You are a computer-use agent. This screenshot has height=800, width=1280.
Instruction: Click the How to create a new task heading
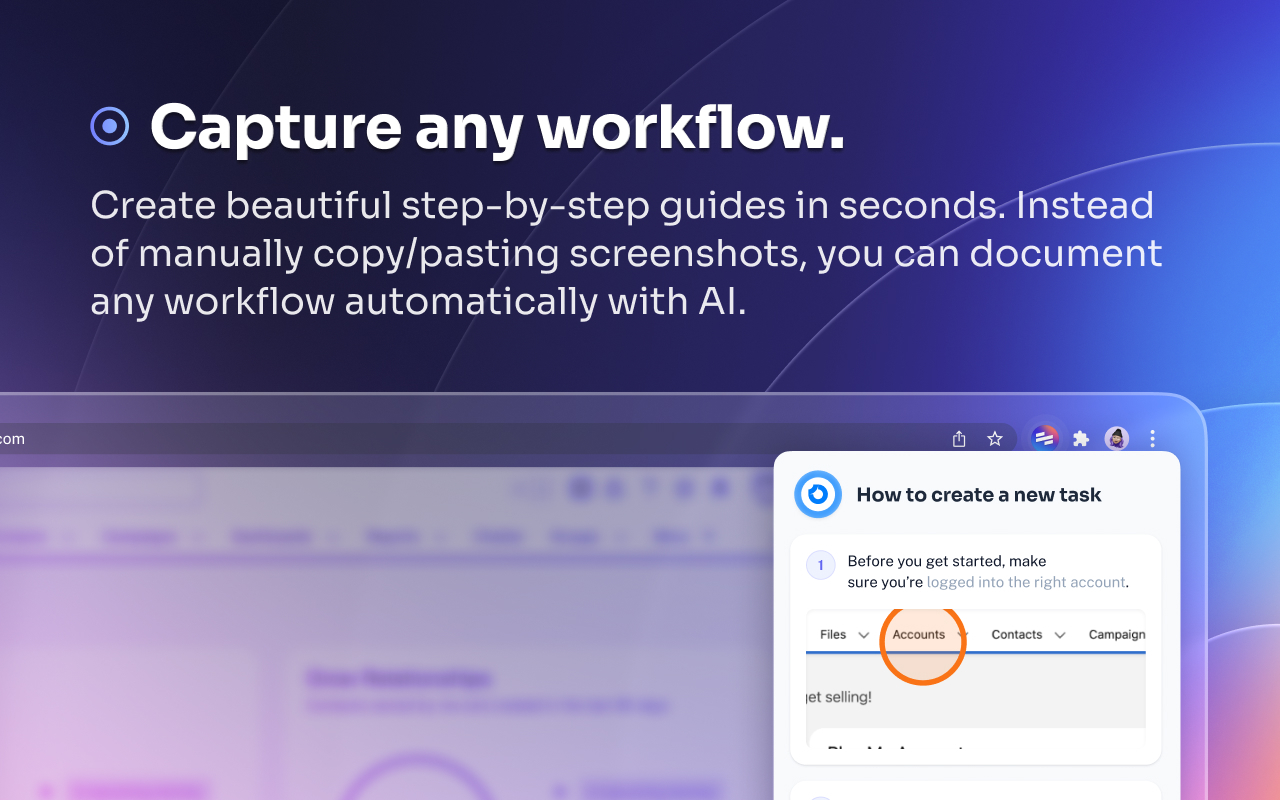coord(978,494)
